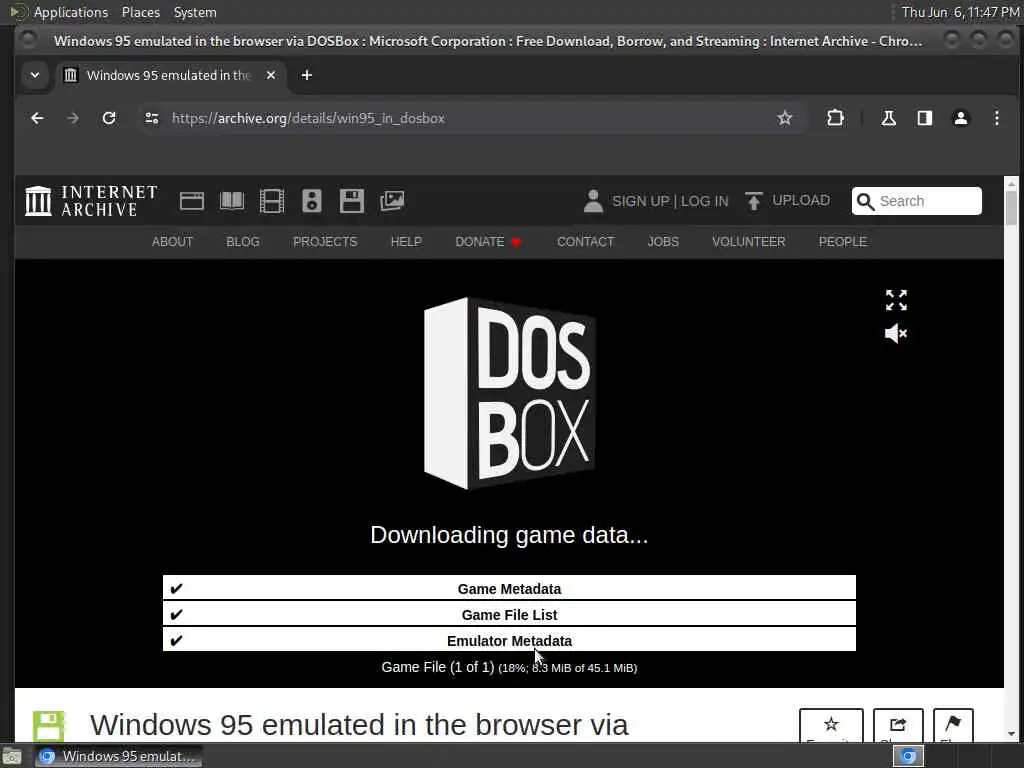
Task: Open Chrome Labs flask icon
Action: pyautogui.click(x=888, y=118)
